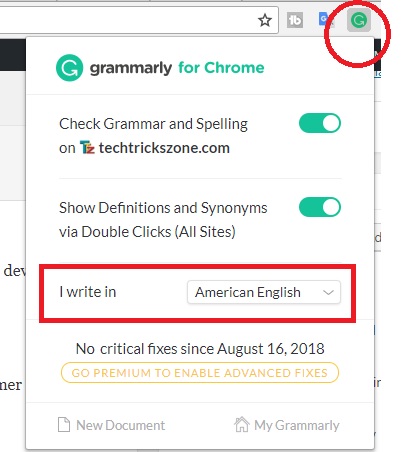Turn off Show Definitions and Synonyms toggle

(x=320, y=207)
